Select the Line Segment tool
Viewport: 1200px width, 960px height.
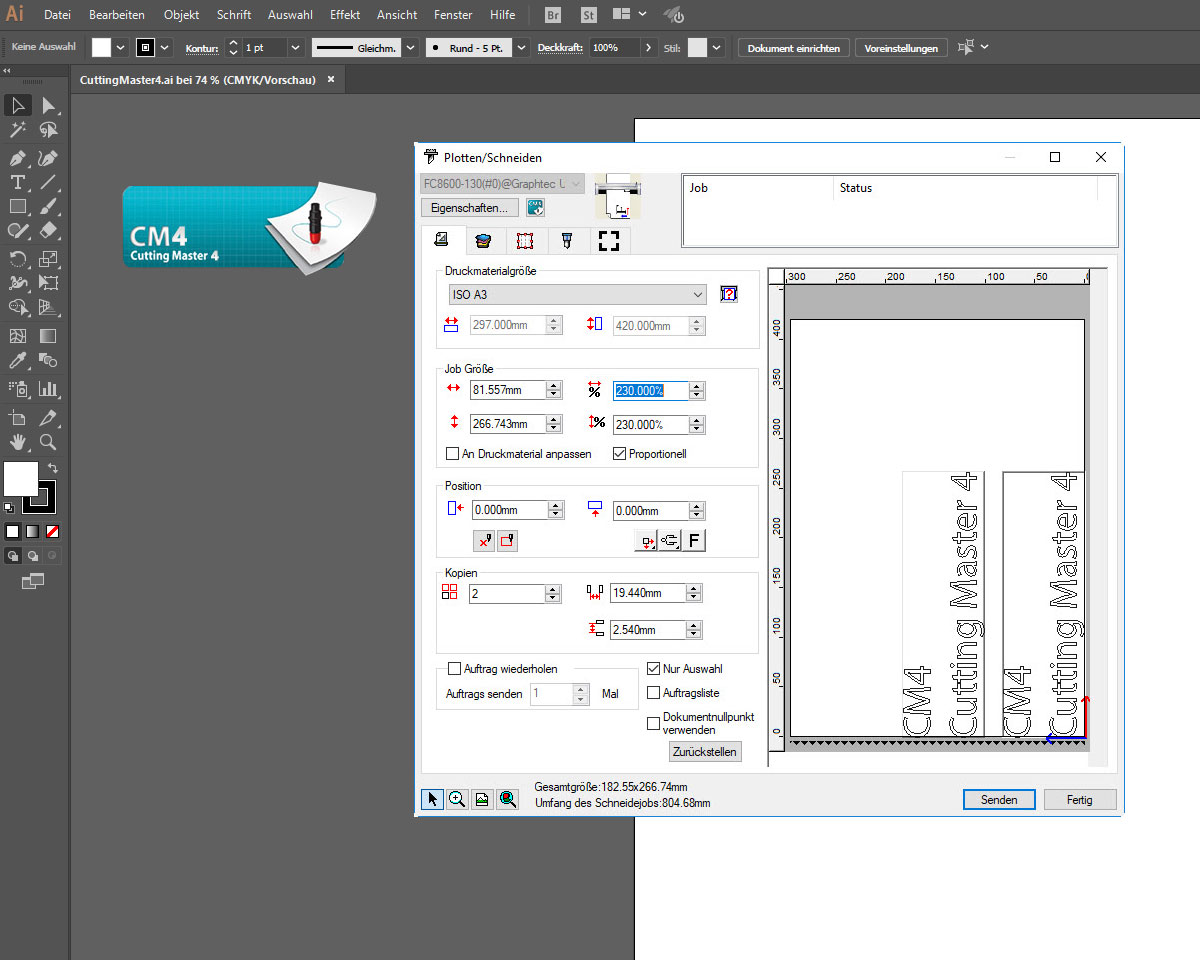coord(48,182)
